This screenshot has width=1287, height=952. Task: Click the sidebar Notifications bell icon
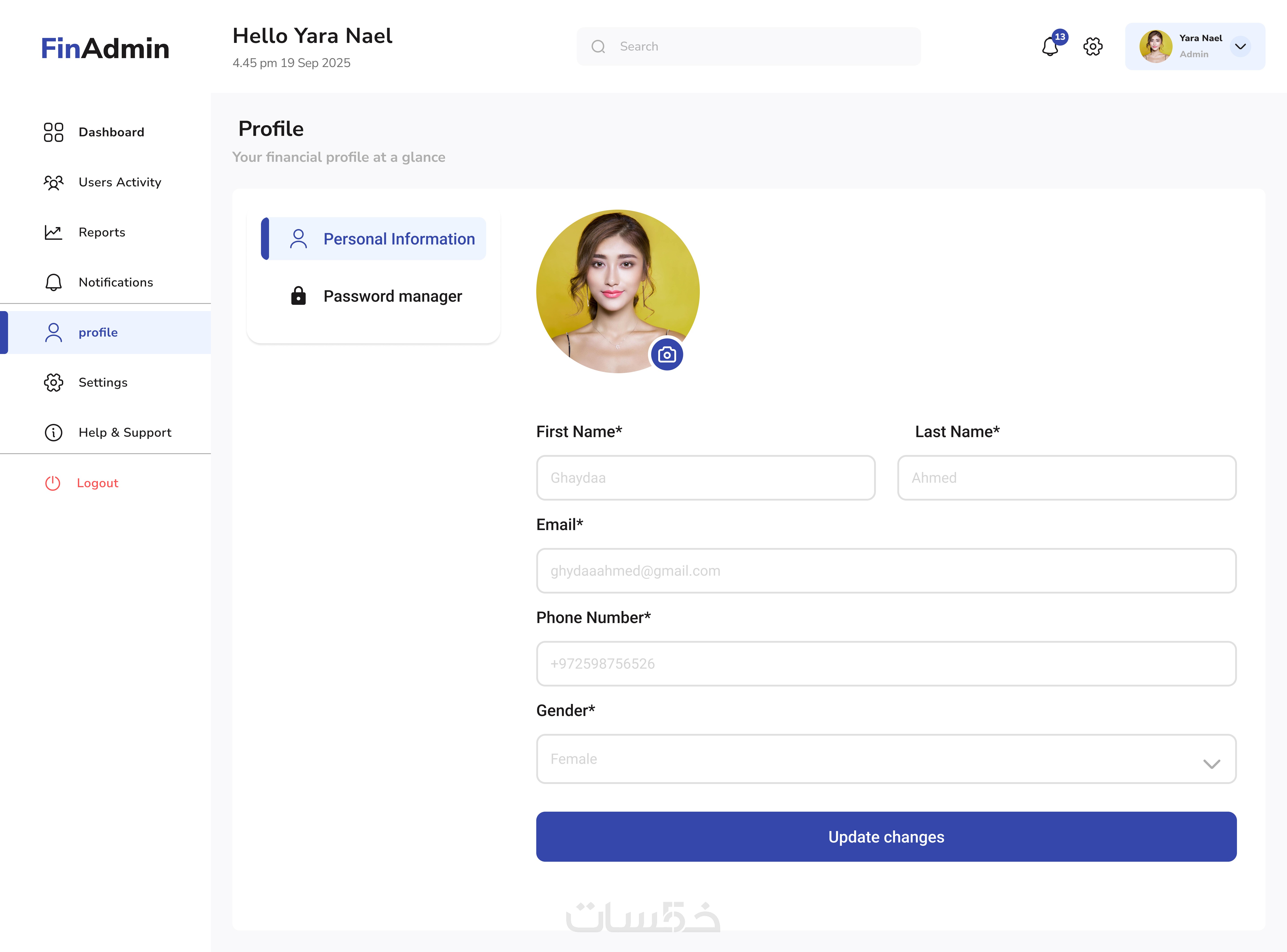(54, 282)
